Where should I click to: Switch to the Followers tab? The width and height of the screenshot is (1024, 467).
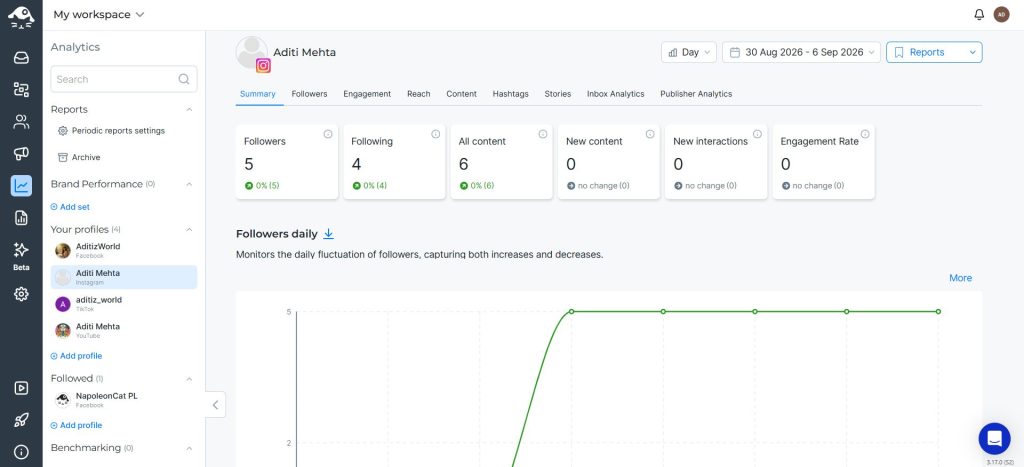[x=310, y=94]
